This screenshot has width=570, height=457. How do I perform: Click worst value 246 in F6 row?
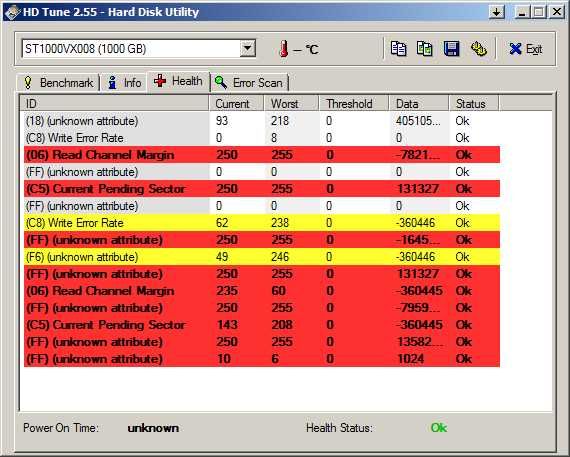(280, 257)
